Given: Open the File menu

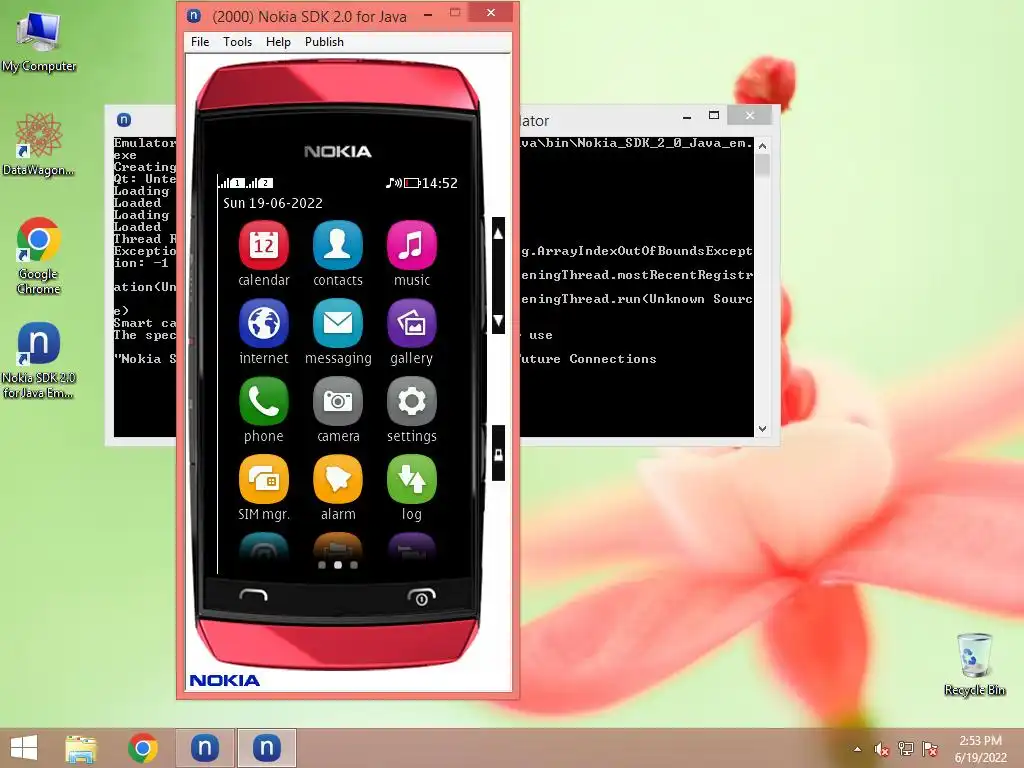Looking at the screenshot, I should [200, 42].
